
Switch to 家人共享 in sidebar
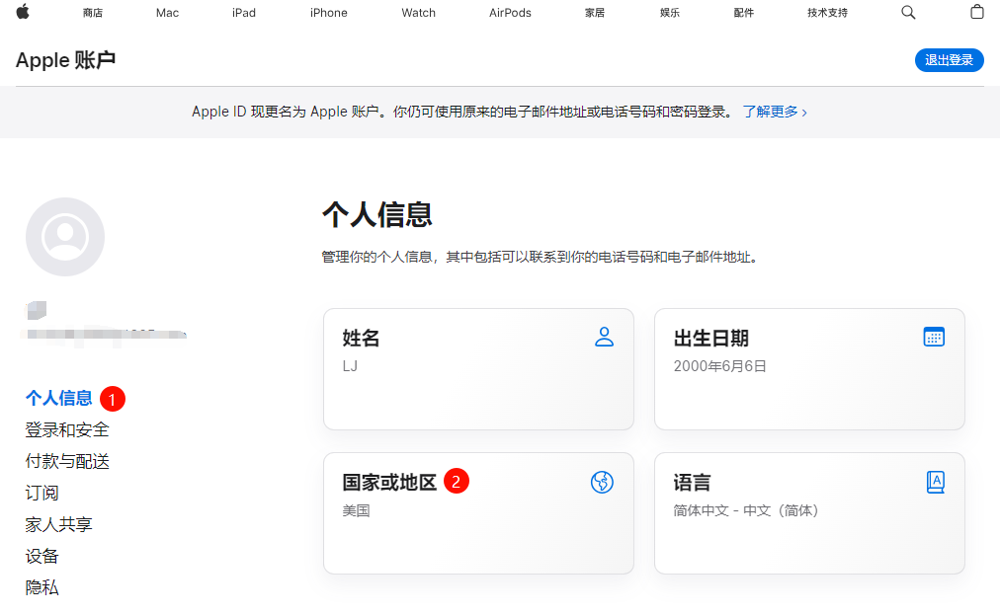pyautogui.click(x=59, y=524)
